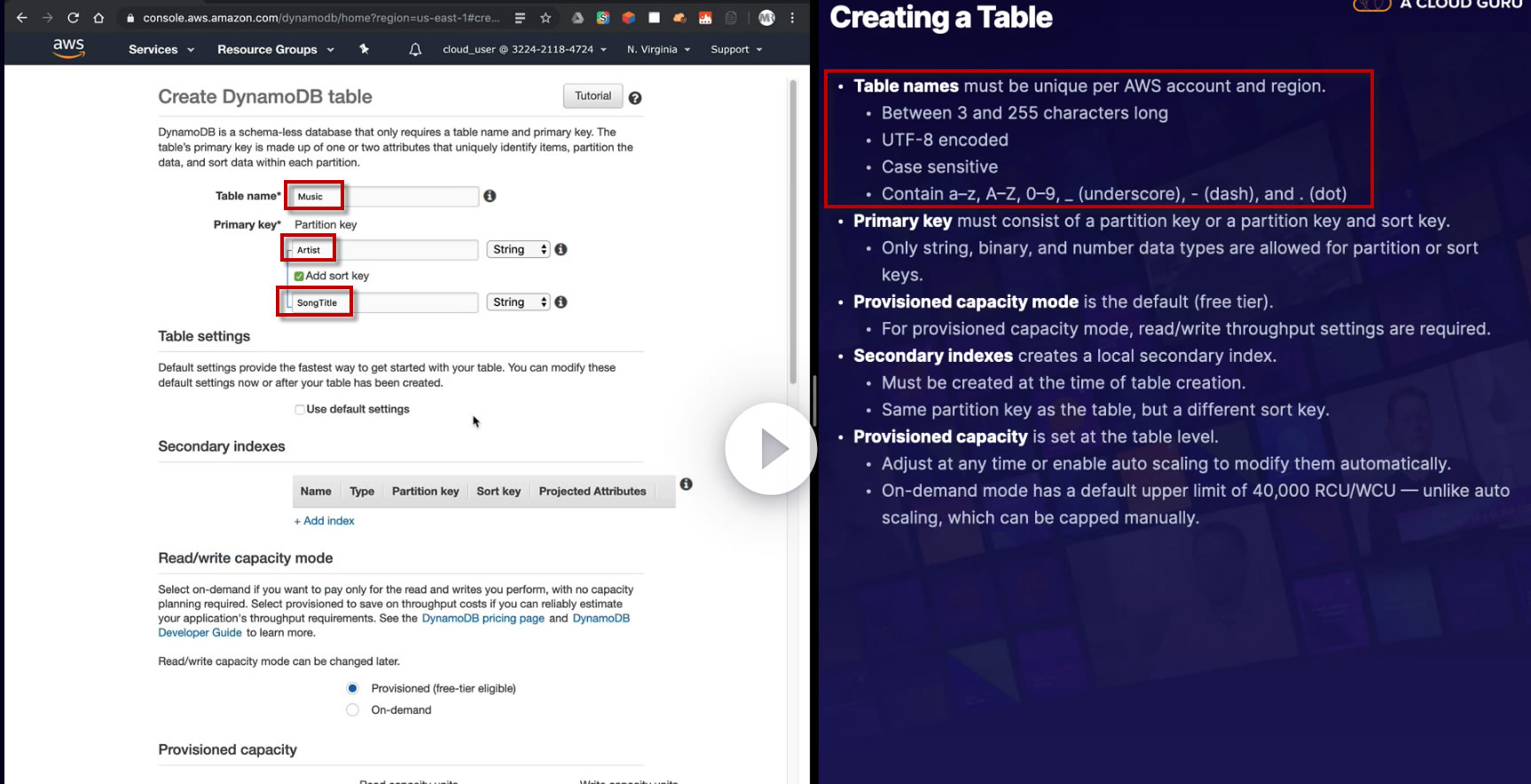Viewport: 1531px width, 784px height.
Task: Show info for Secondary indexes table
Action: coord(686,484)
